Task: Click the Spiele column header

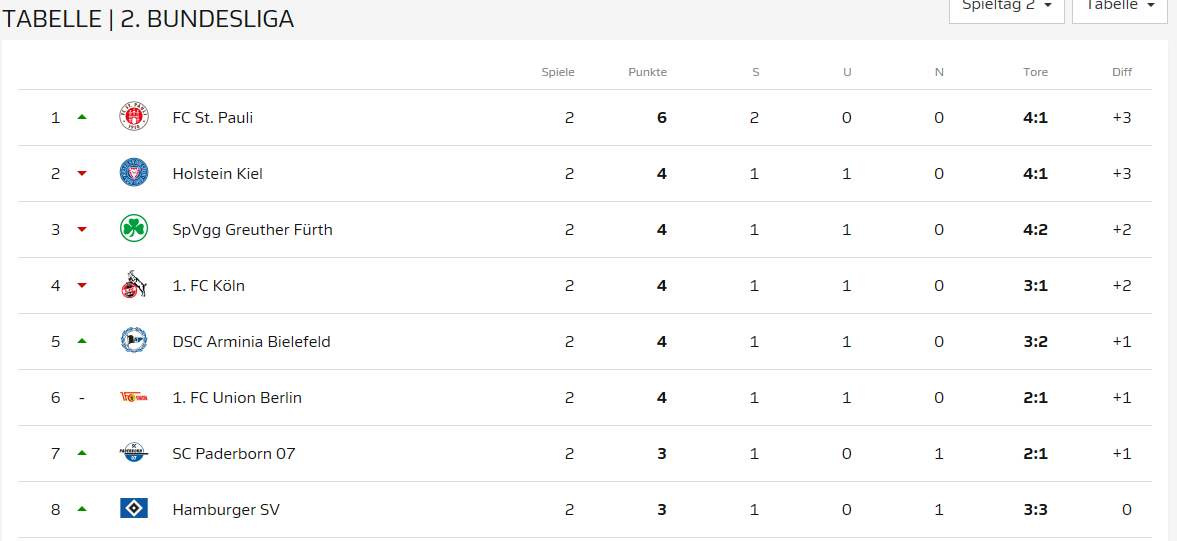Action: [x=558, y=72]
